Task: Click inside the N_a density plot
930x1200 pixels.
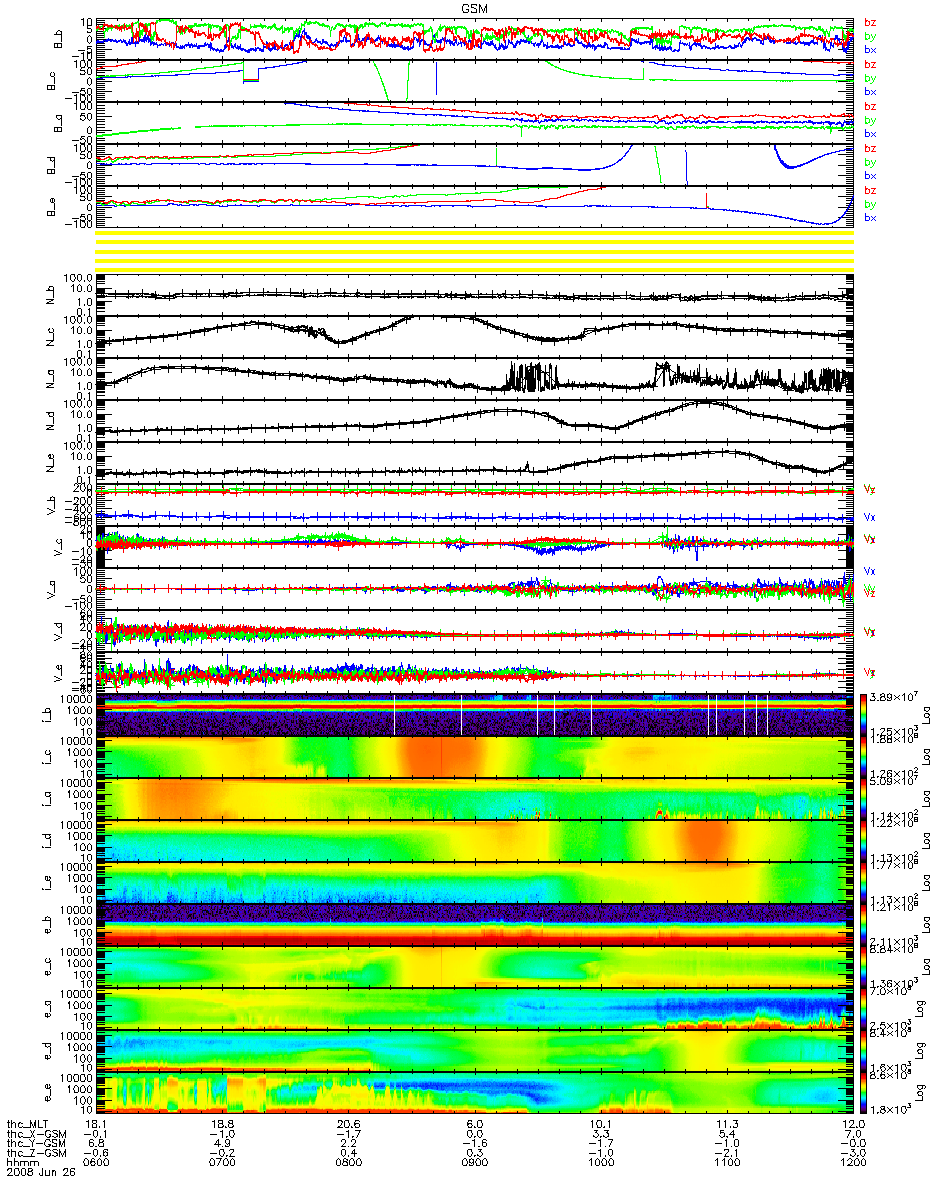Action: [474, 378]
